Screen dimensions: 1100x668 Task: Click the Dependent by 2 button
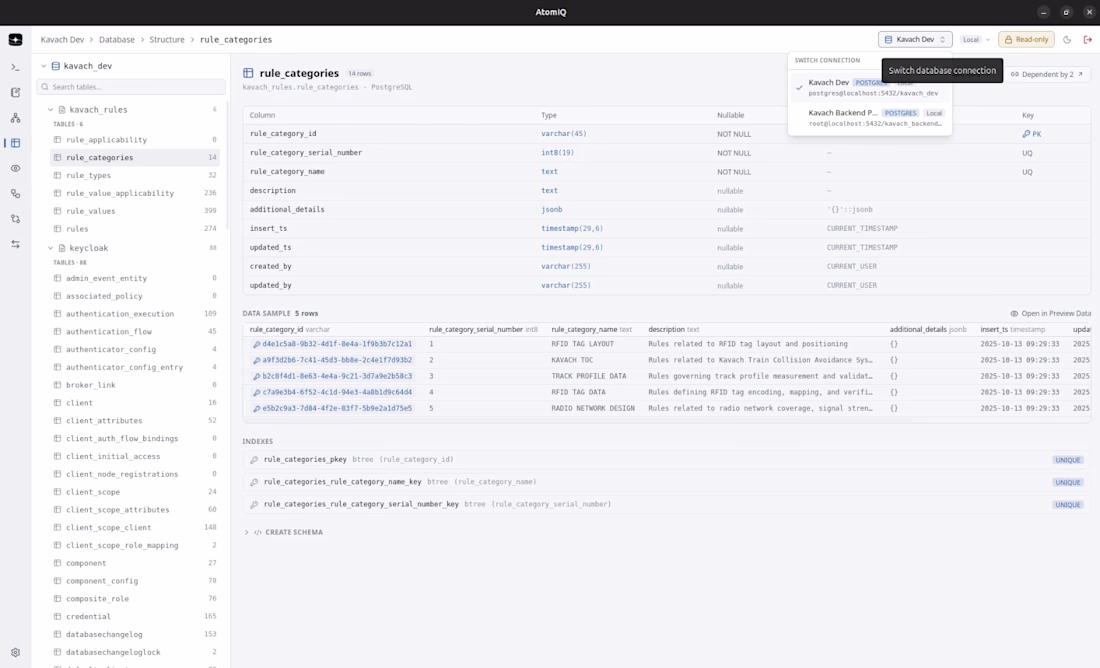coord(1047,74)
